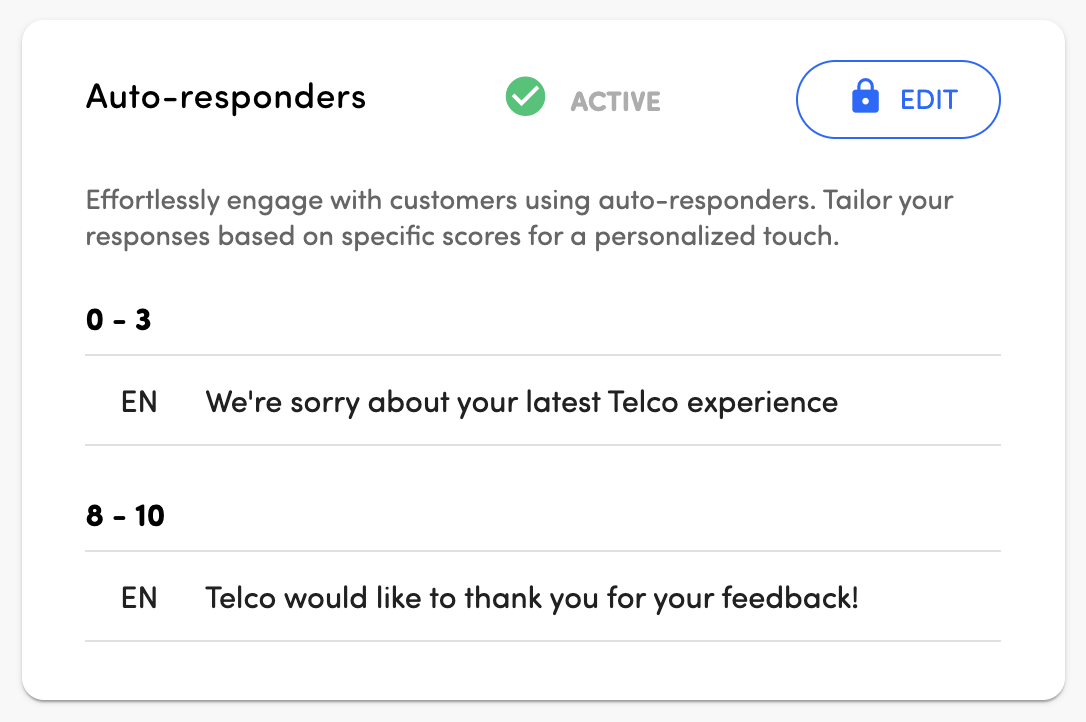Click the green active checkmark icon
The width and height of the screenshot is (1086, 722).
tap(525, 98)
